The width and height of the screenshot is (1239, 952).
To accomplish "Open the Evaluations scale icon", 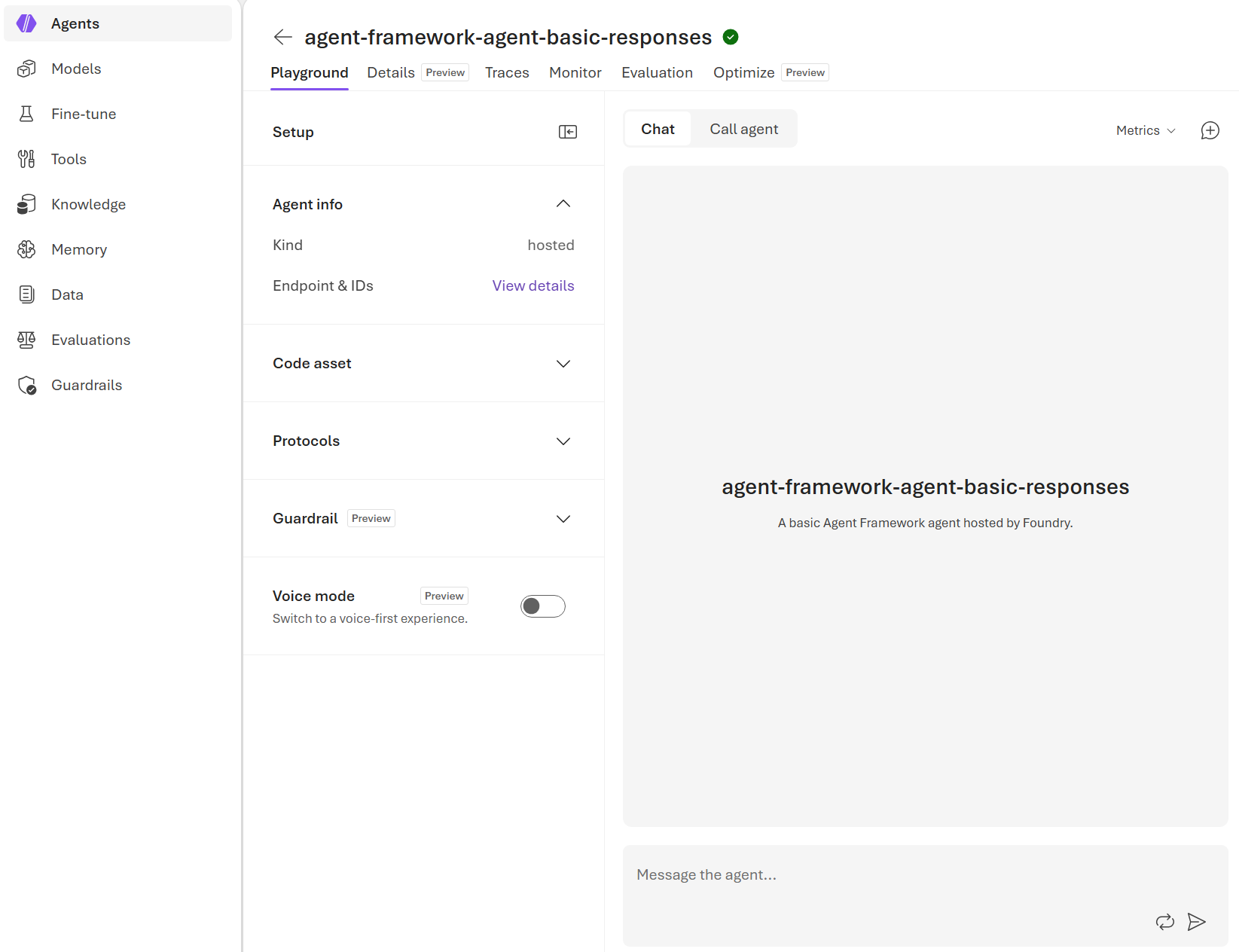I will click(26, 340).
